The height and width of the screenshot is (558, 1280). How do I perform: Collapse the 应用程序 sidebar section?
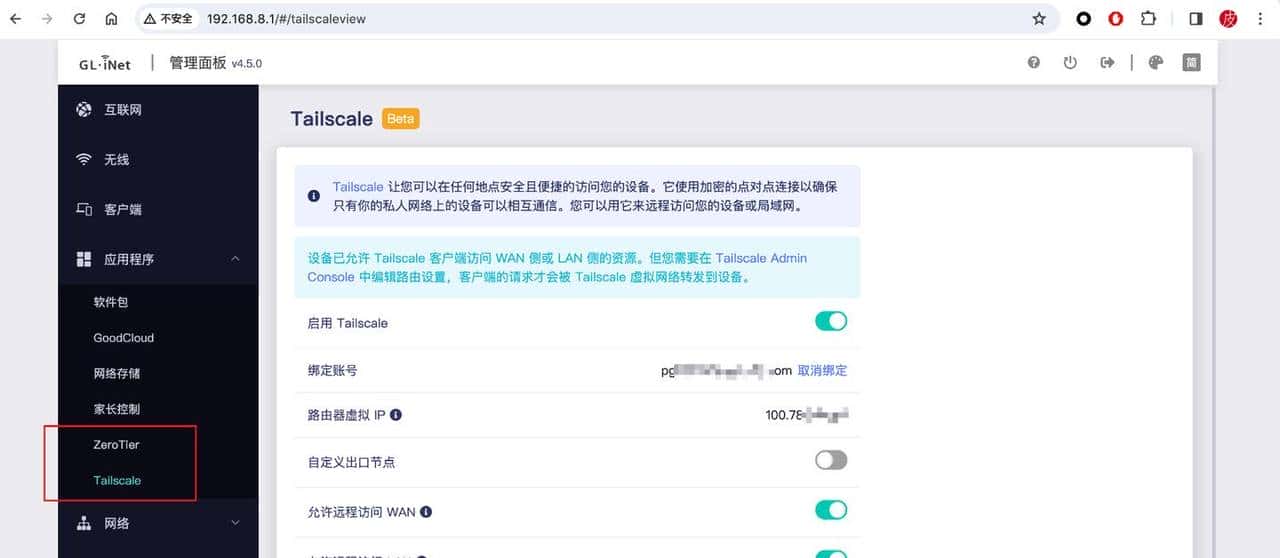(x=235, y=259)
